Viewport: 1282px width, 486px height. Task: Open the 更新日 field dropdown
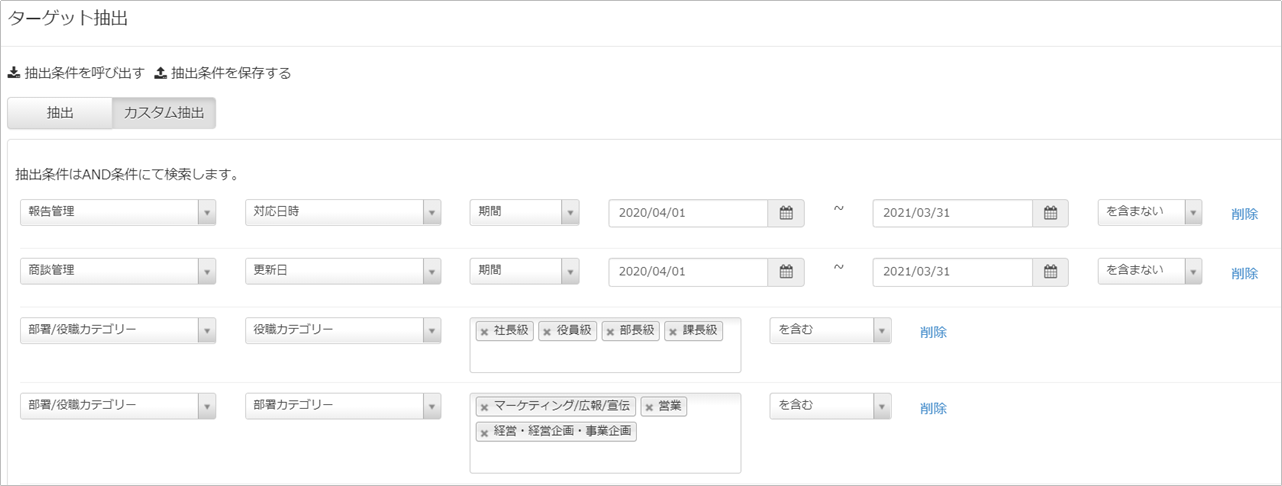click(343, 270)
